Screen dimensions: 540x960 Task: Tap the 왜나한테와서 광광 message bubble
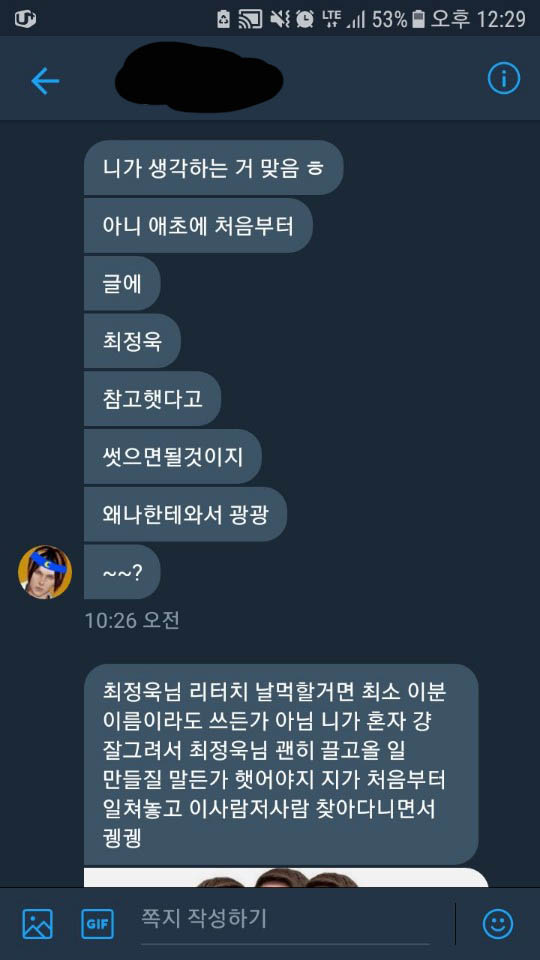pyautogui.click(x=185, y=514)
